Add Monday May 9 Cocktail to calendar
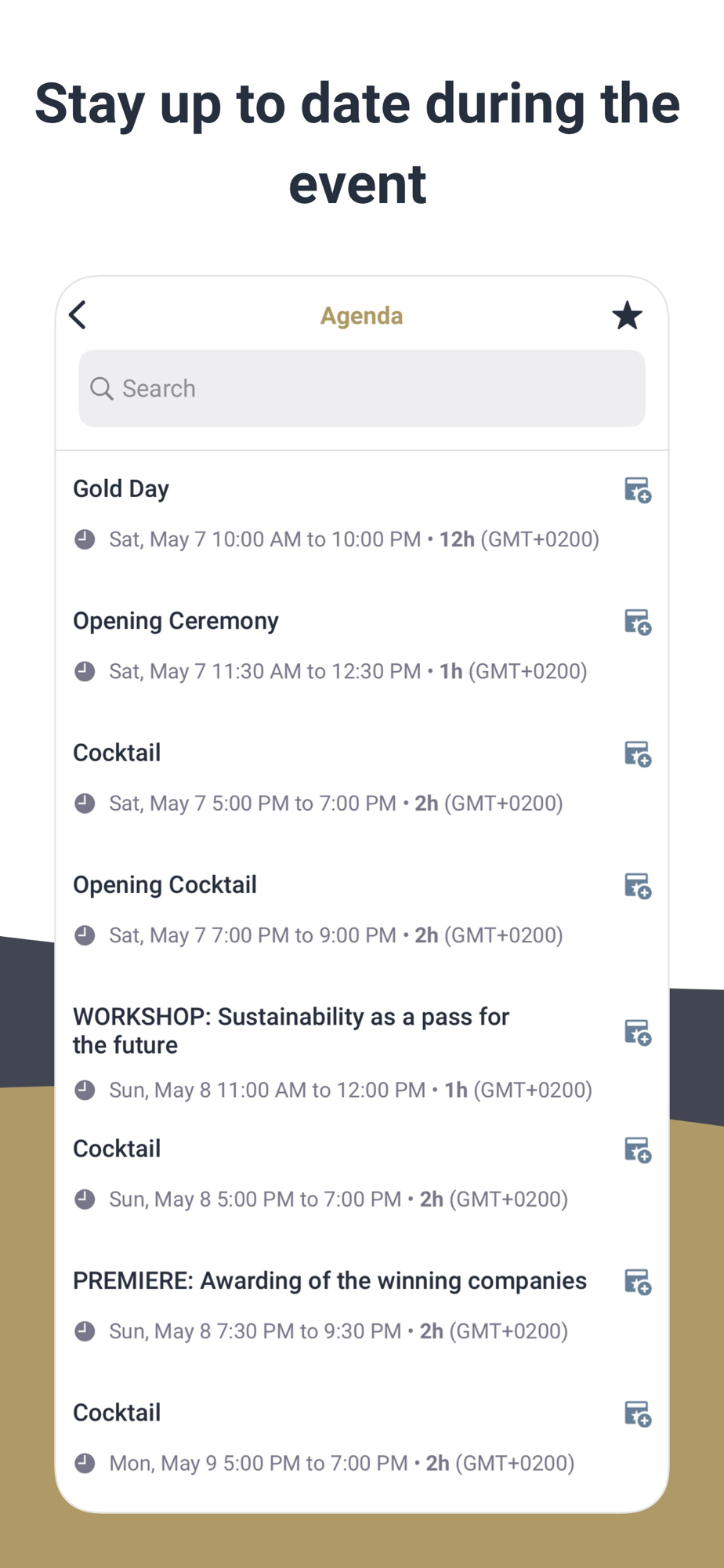Screen dimensions: 724x1568 click(x=638, y=1414)
